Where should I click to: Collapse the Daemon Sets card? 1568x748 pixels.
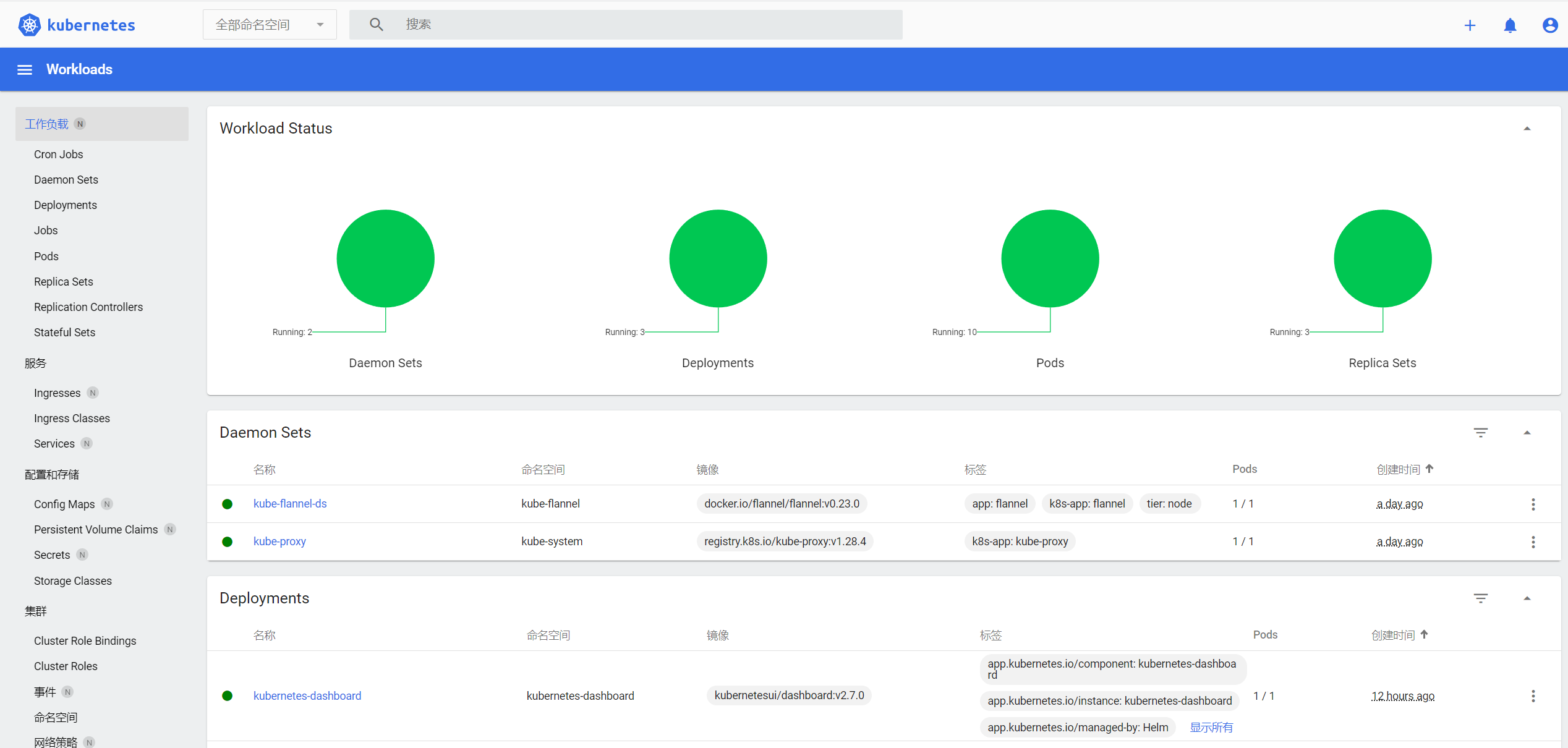(x=1527, y=433)
